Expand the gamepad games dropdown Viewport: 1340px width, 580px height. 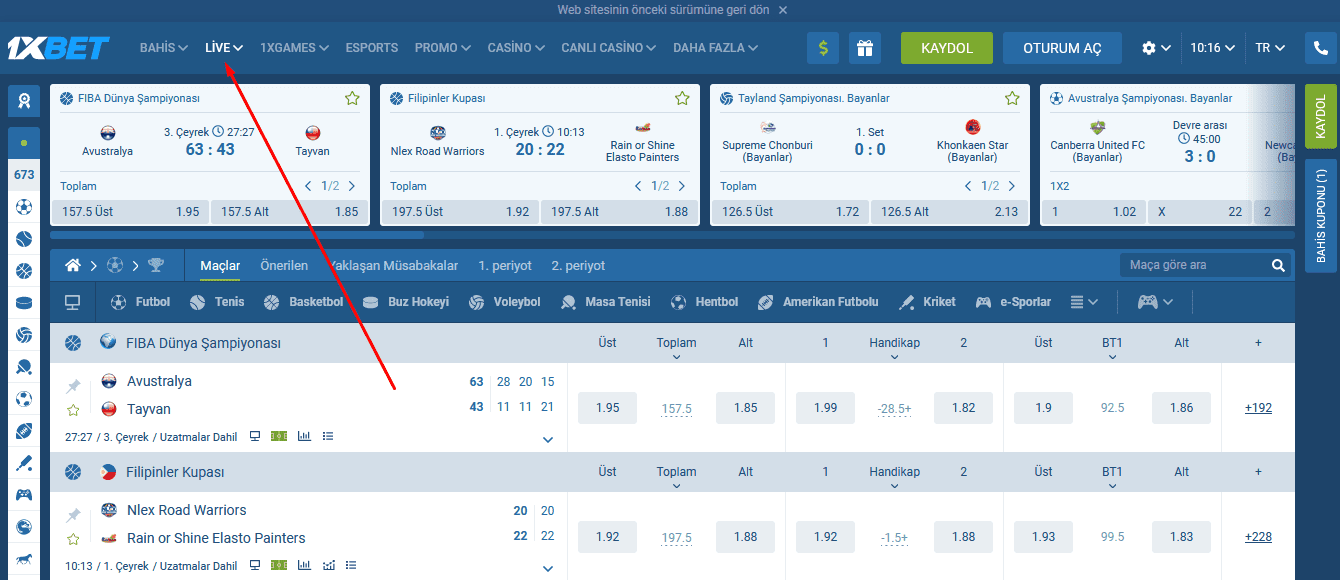click(x=1155, y=302)
